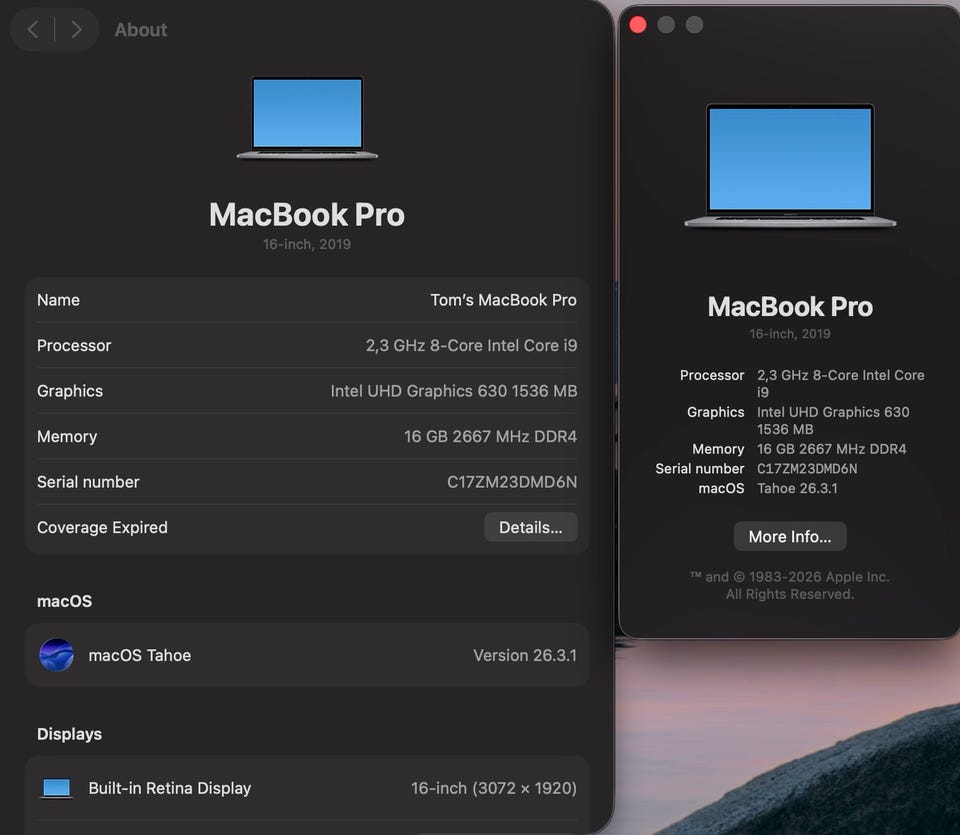Click All Rights Reserved text
The image size is (960, 835).
click(790, 594)
